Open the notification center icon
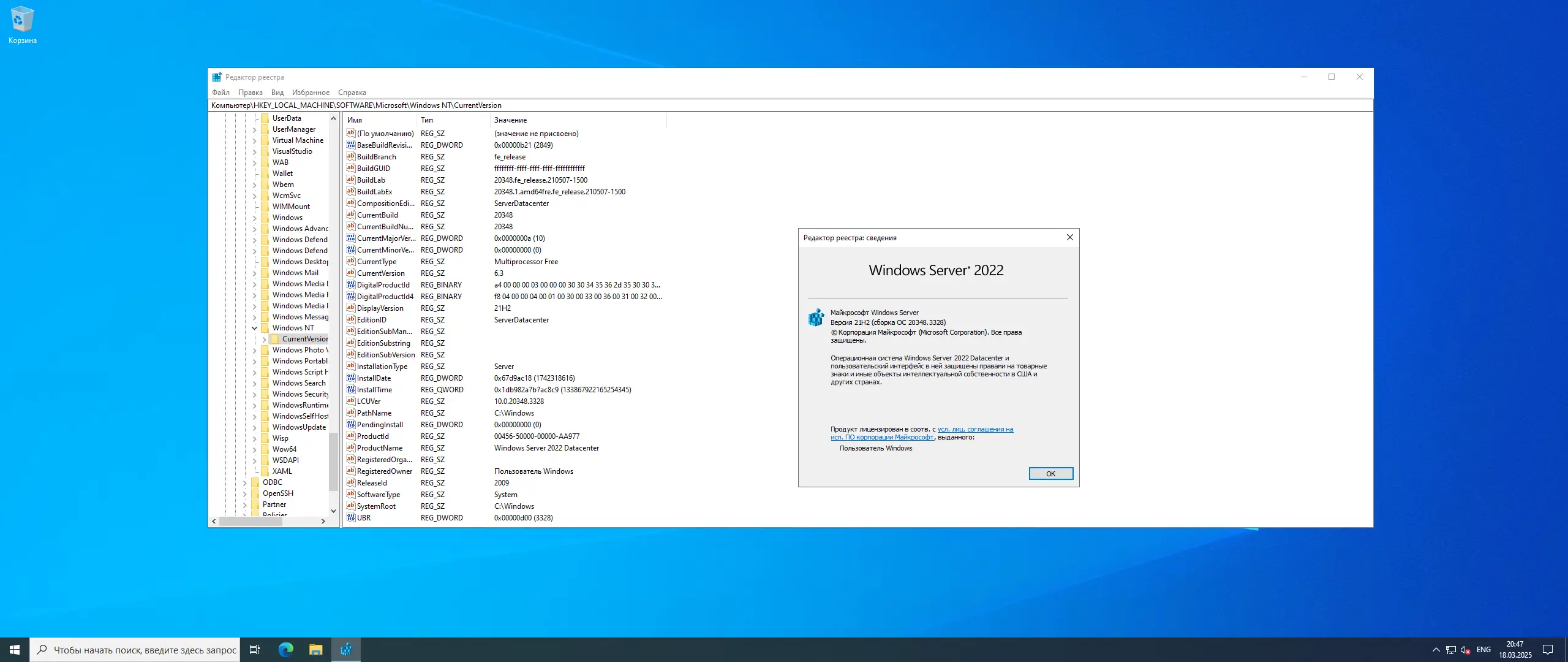Viewport: 1568px width, 662px height. (1548, 650)
